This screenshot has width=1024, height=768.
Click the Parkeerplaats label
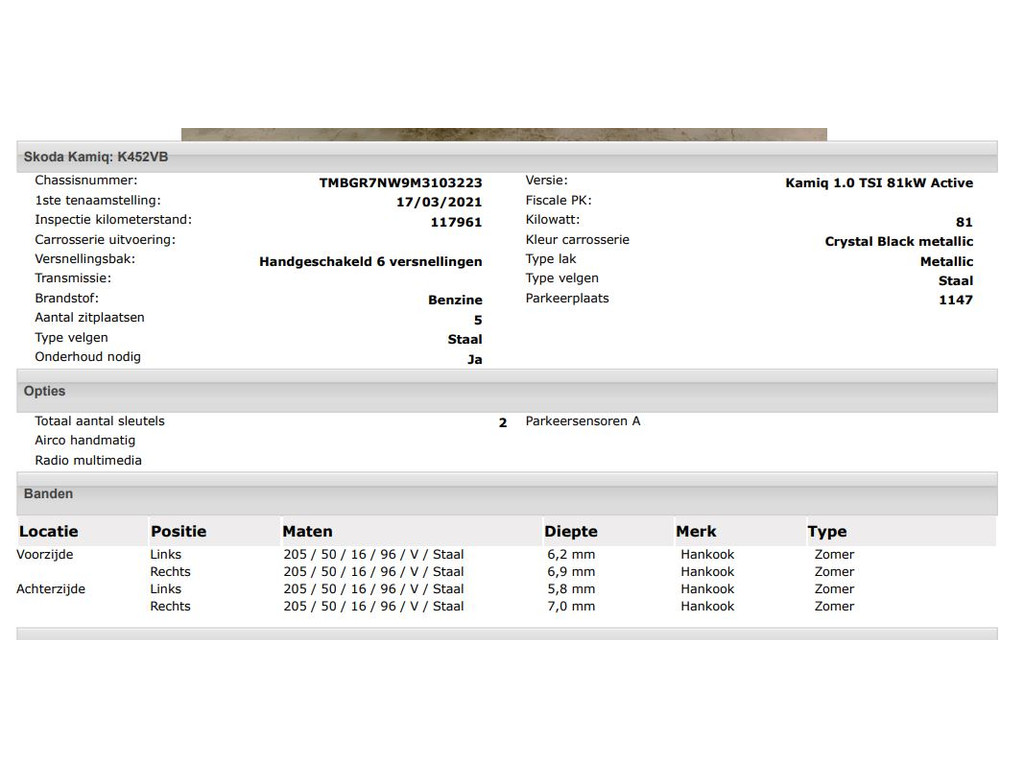567,298
